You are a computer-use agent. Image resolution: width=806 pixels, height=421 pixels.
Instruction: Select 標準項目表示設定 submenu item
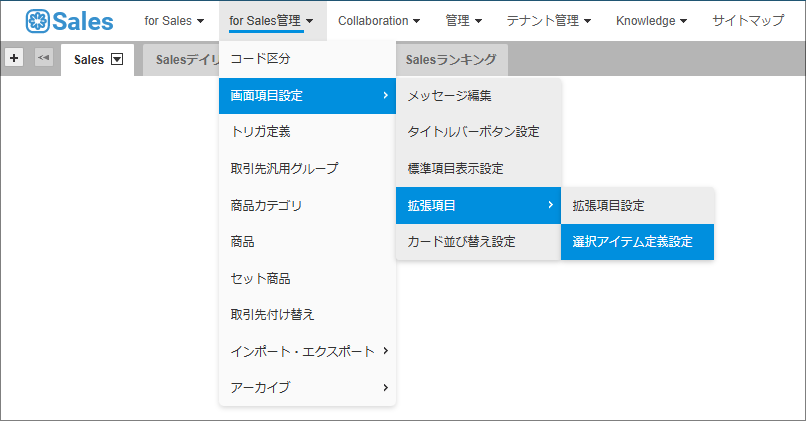478,169
